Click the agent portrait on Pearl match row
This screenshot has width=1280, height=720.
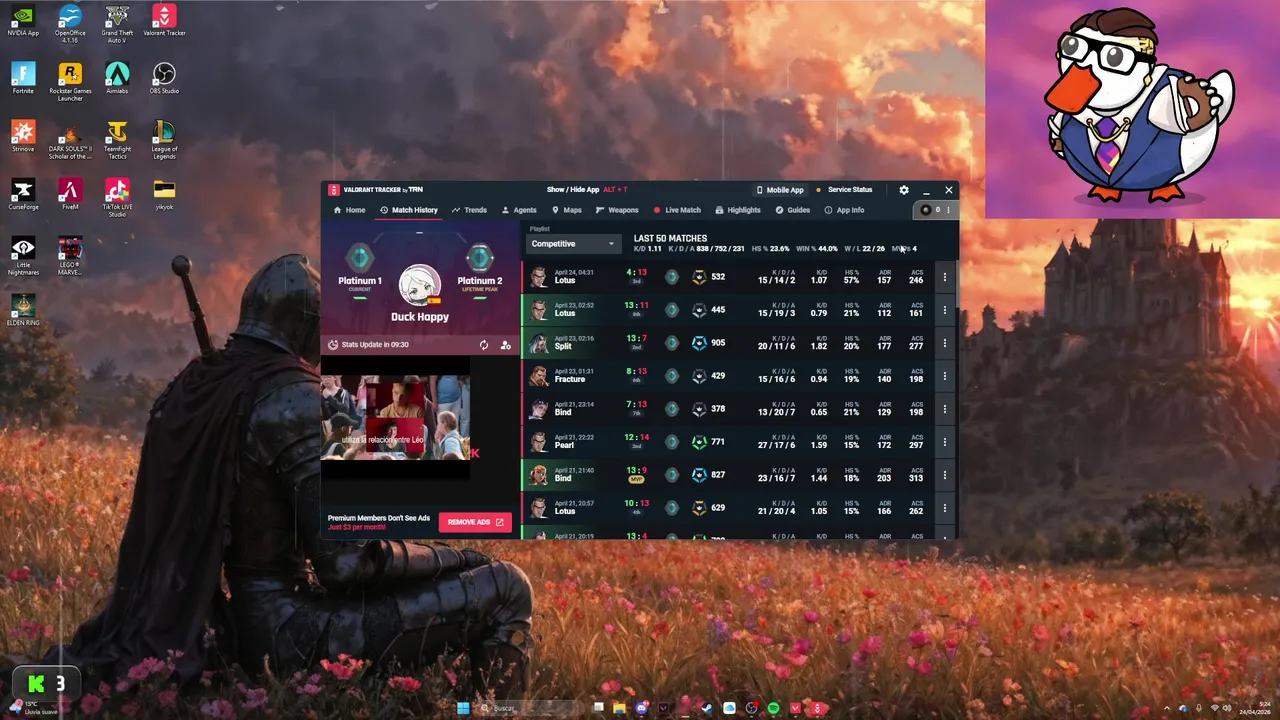click(539, 442)
